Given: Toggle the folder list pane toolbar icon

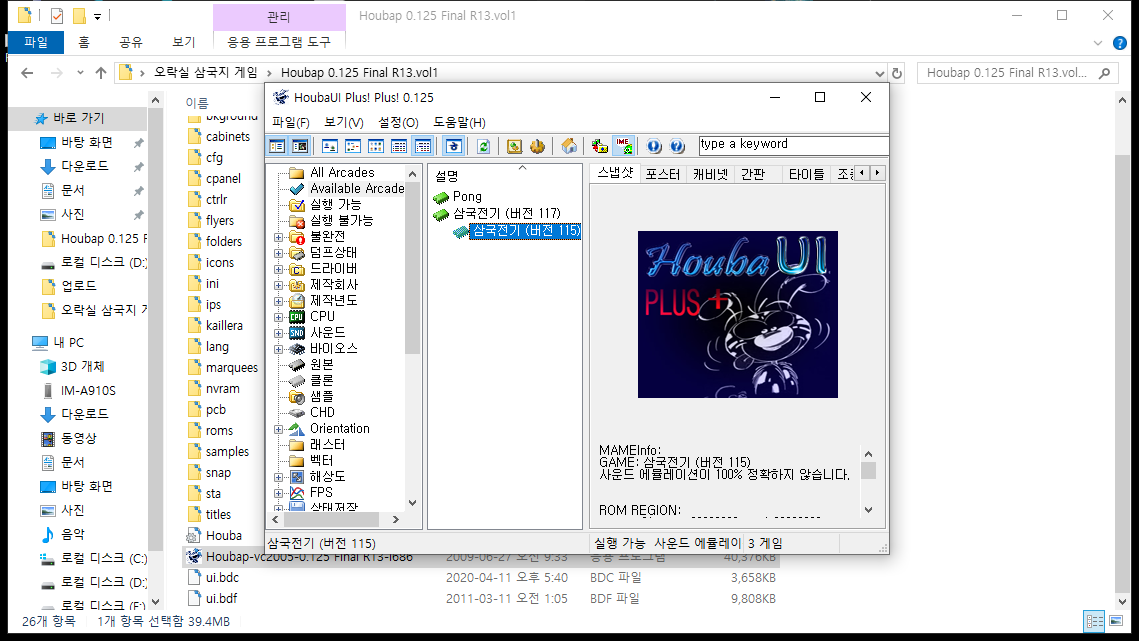Looking at the screenshot, I should coord(277,146).
